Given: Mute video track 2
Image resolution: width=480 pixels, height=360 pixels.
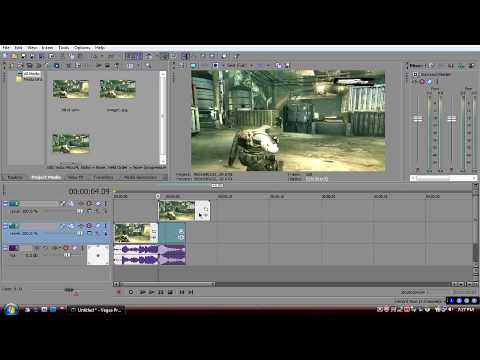Looking at the screenshot, I should pyautogui.click(x=98, y=226).
